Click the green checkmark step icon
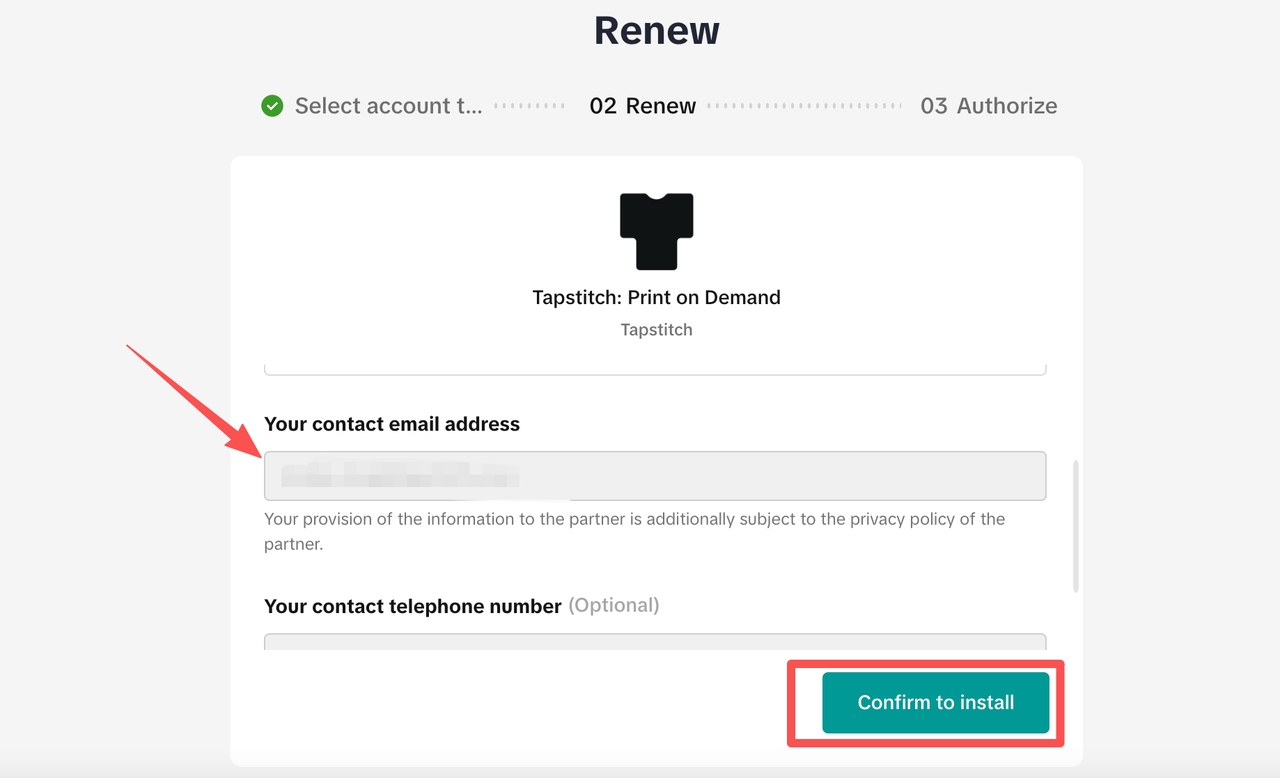Image resolution: width=1280 pixels, height=778 pixels. 272,106
